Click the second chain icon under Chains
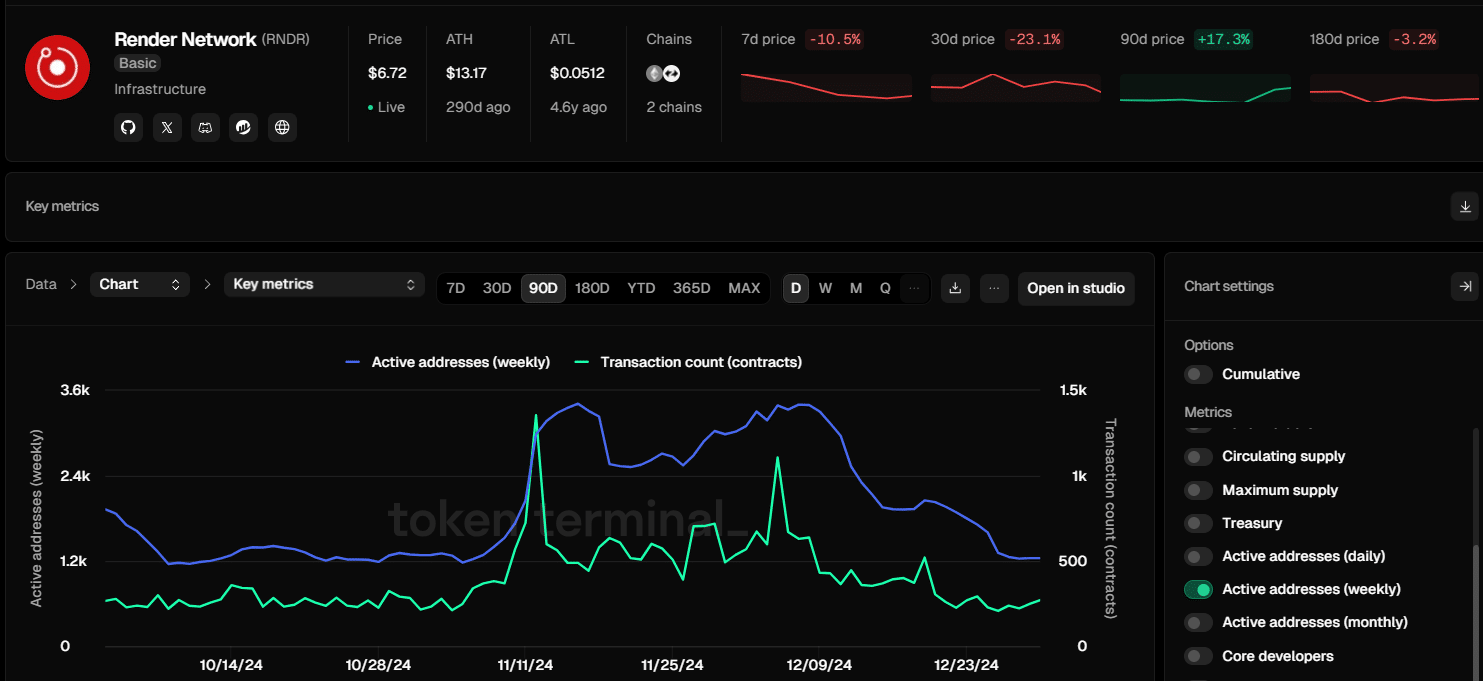1483x681 pixels. pyautogui.click(x=671, y=73)
